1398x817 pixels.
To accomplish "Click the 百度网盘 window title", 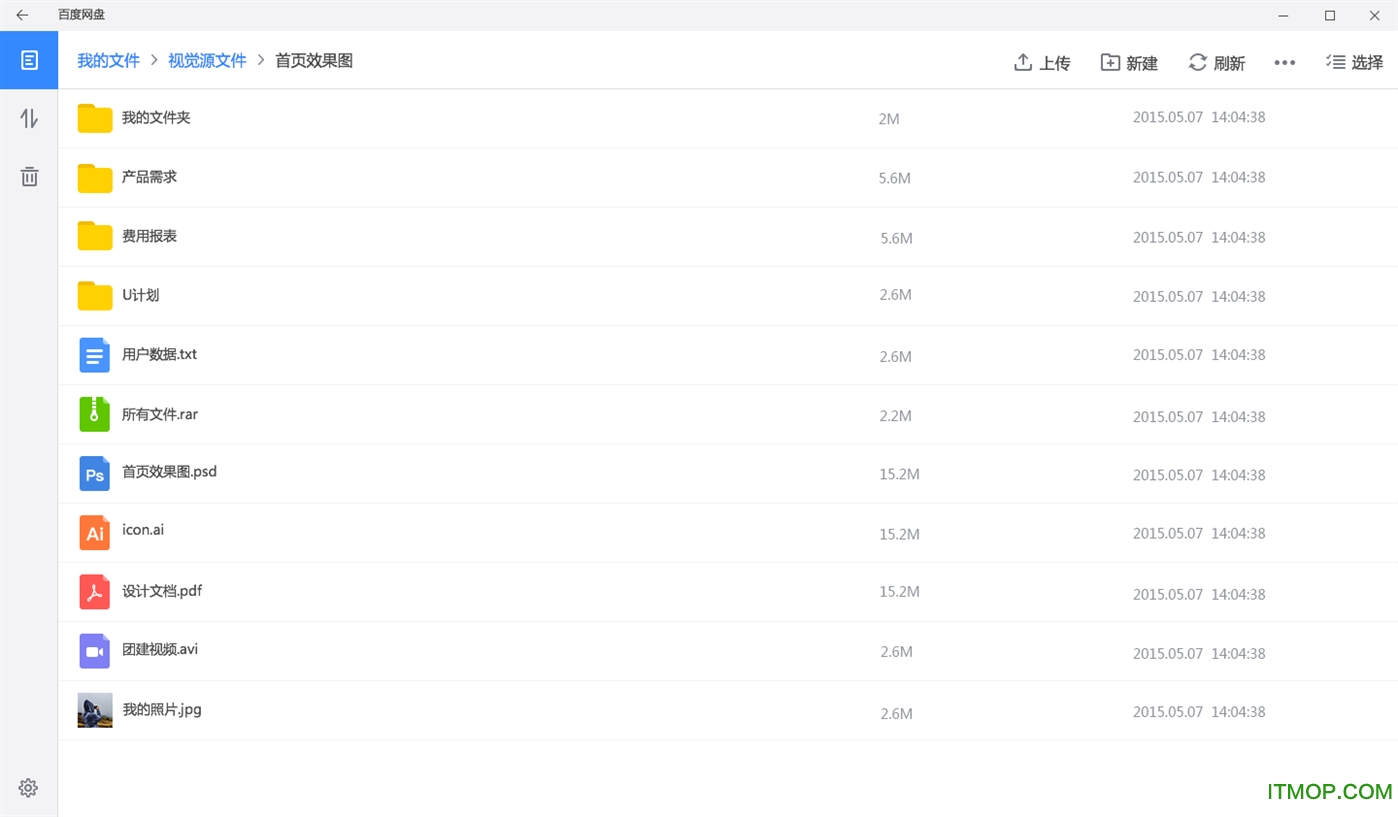I will pos(81,15).
